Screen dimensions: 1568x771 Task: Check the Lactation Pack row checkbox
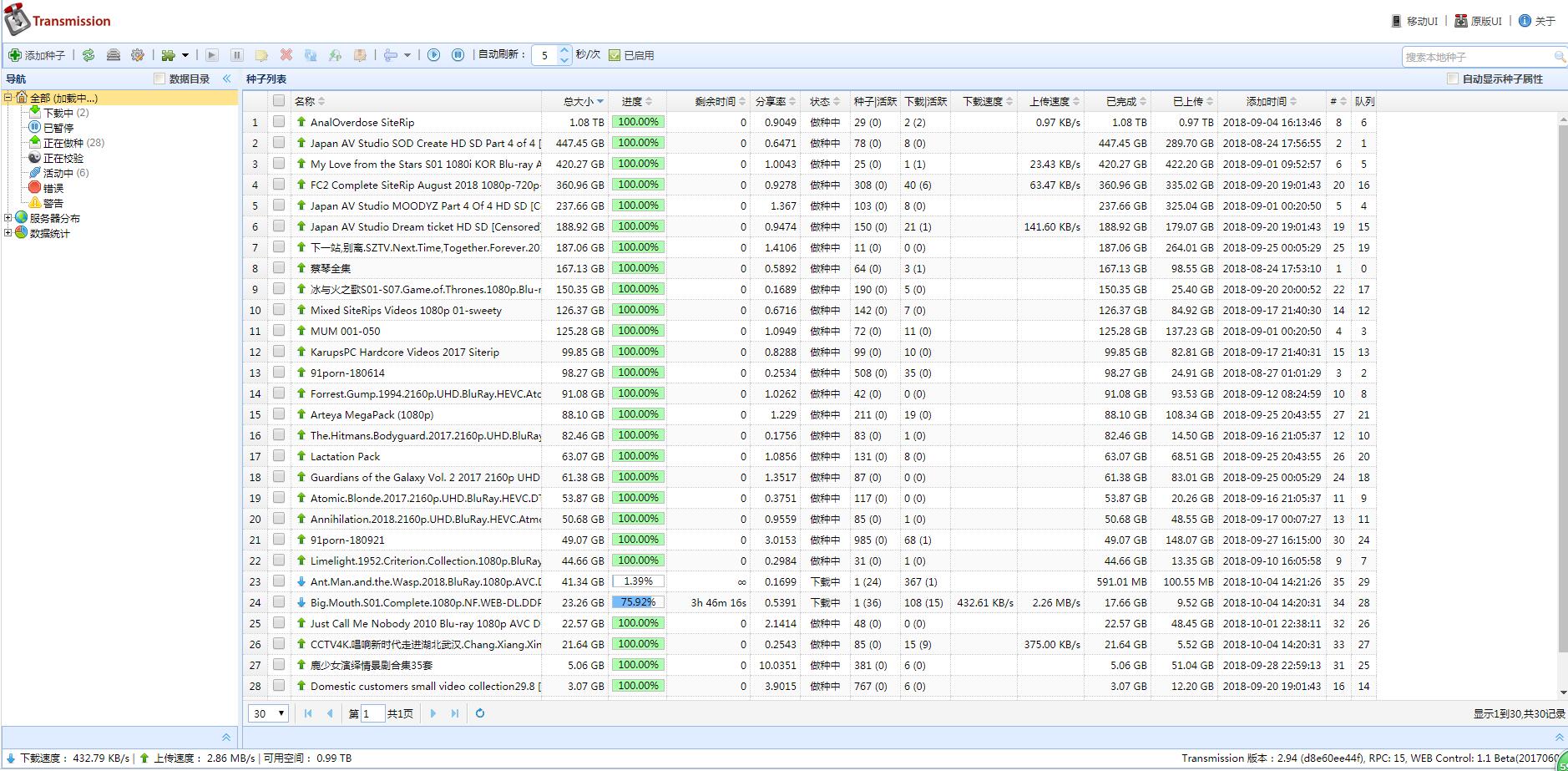[279, 456]
